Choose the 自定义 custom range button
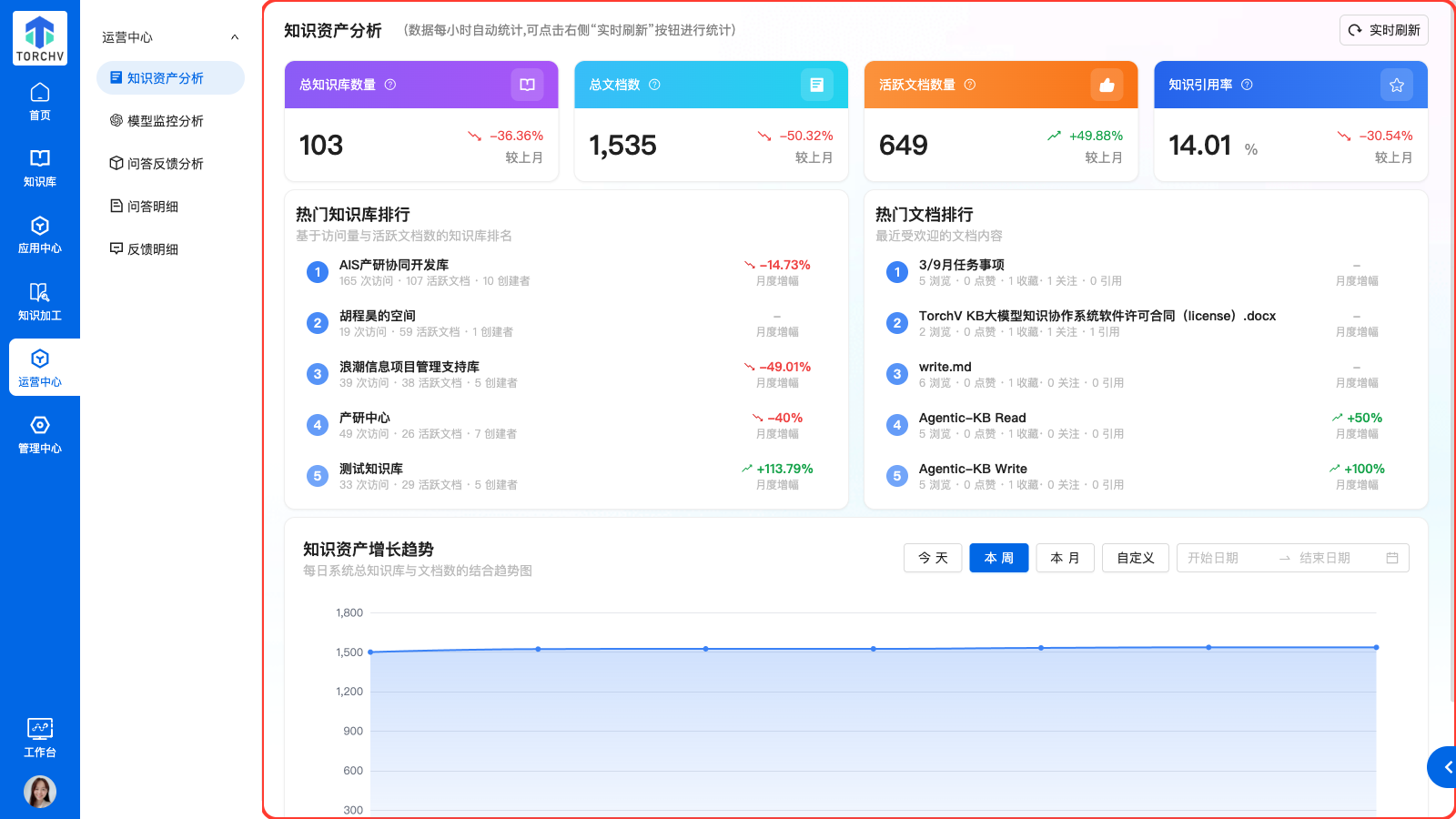The width and height of the screenshot is (1456, 819). [x=1135, y=558]
